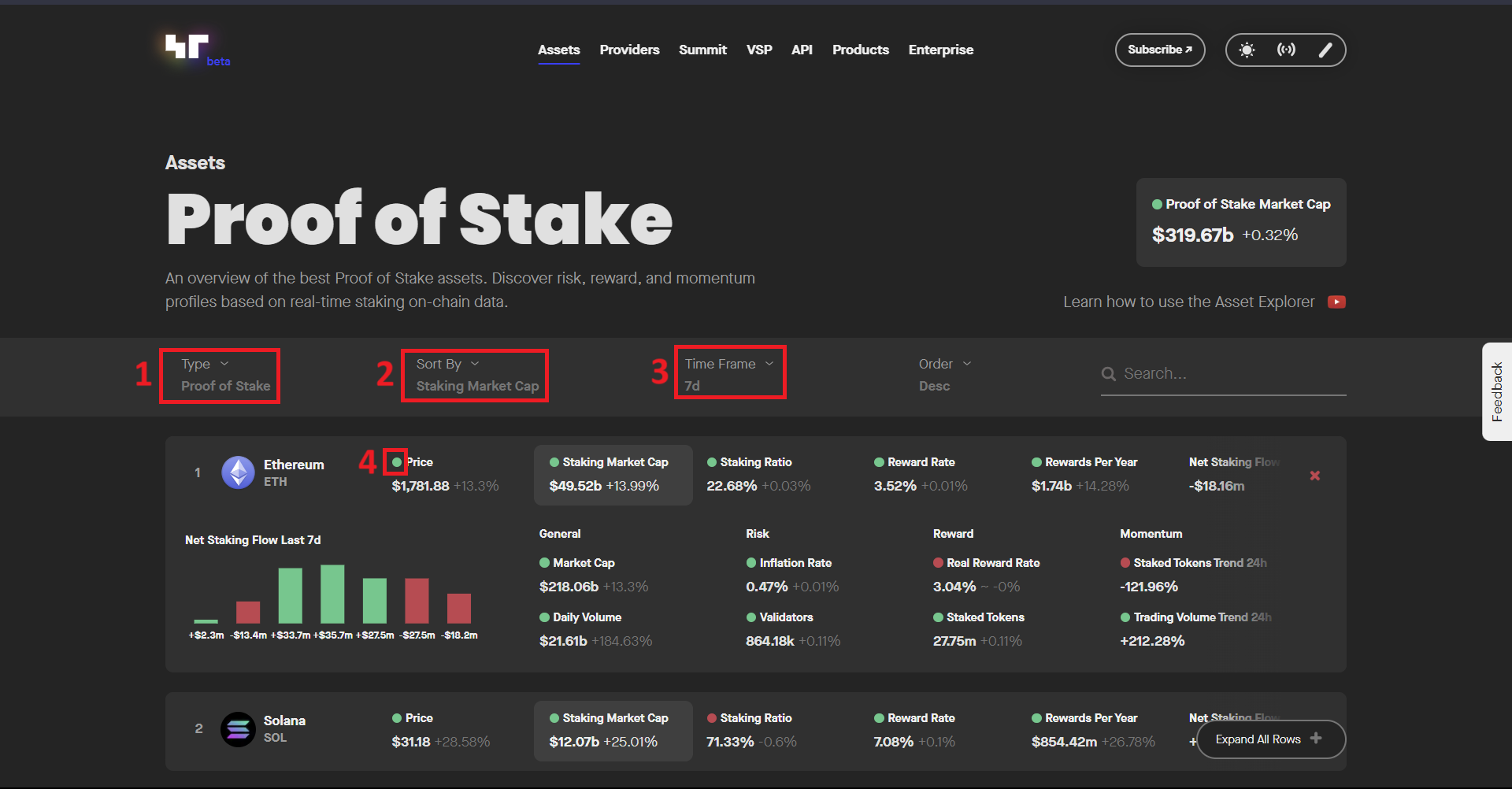Click the pencil edit icon

click(1325, 50)
